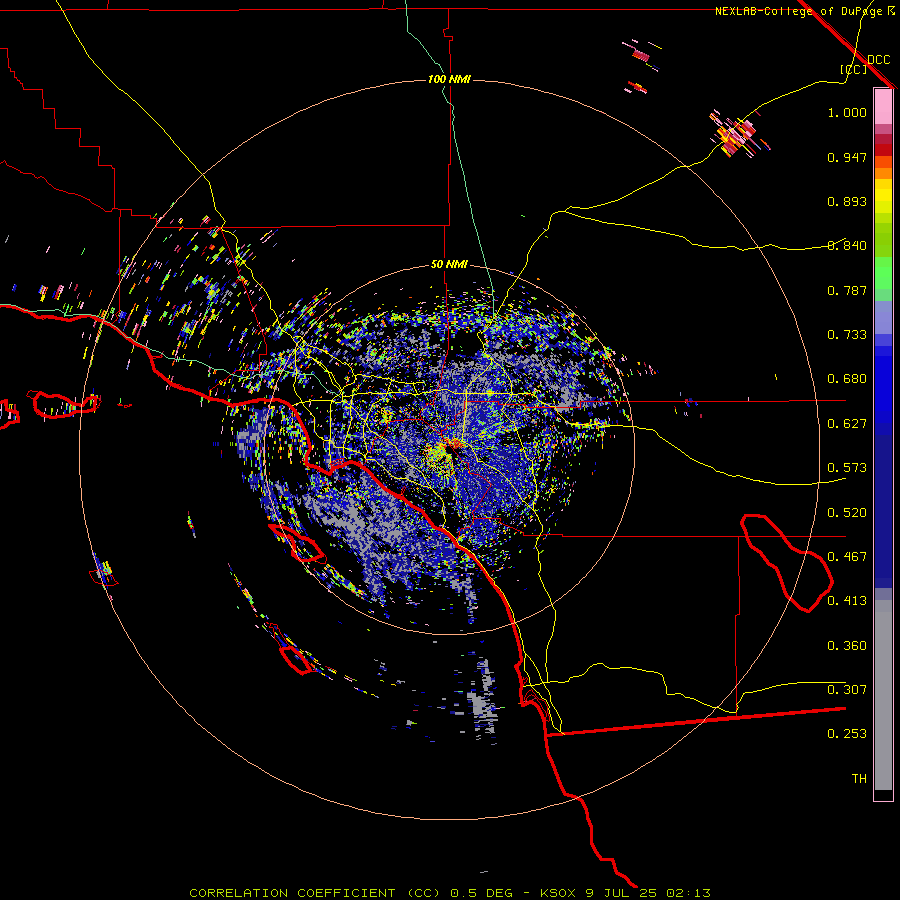Click the 0.733 scale value
The height and width of the screenshot is (900, 900).
(847, 335)
